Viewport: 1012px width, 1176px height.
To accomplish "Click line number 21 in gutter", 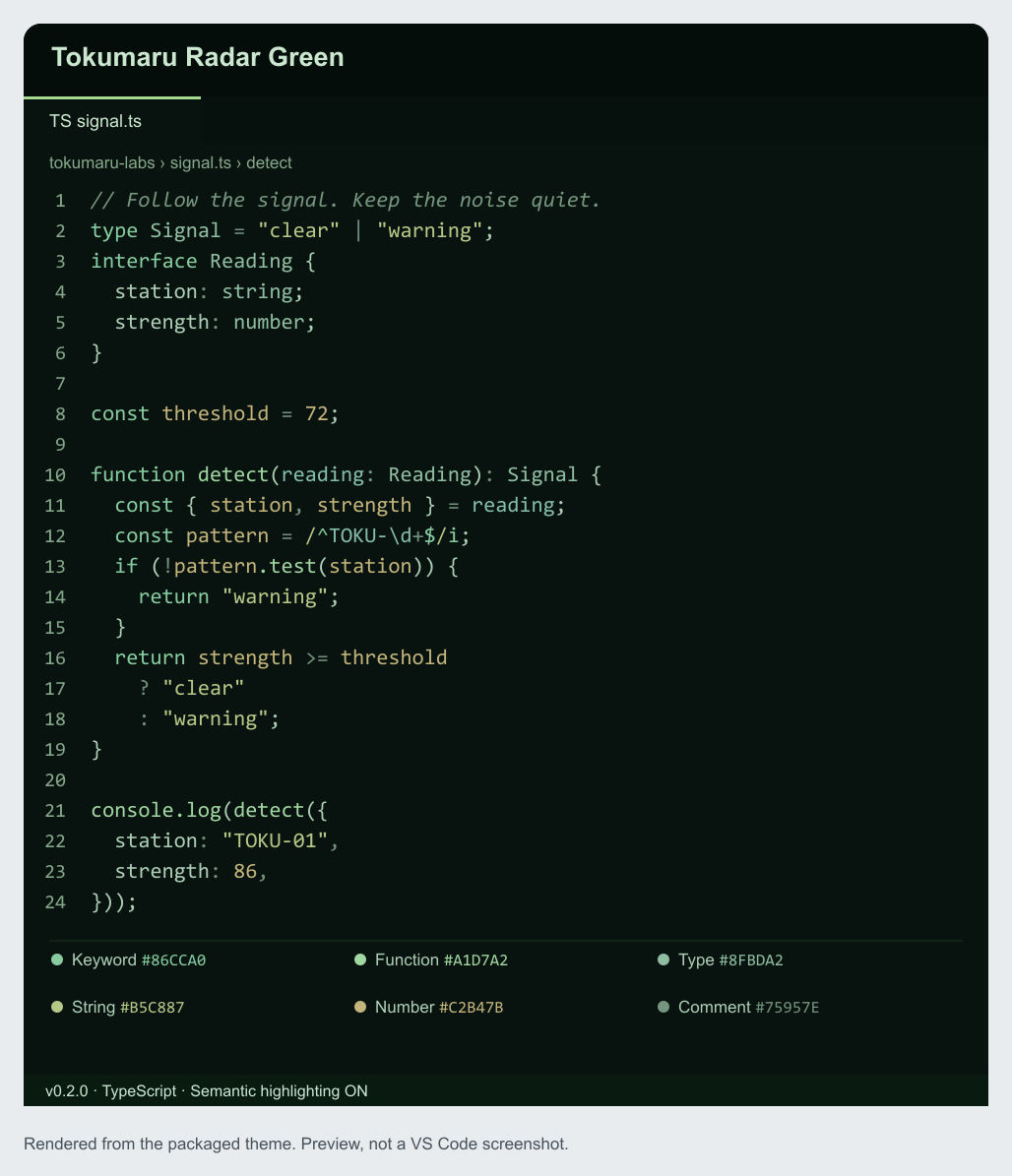I will click(x=55, y=811).
